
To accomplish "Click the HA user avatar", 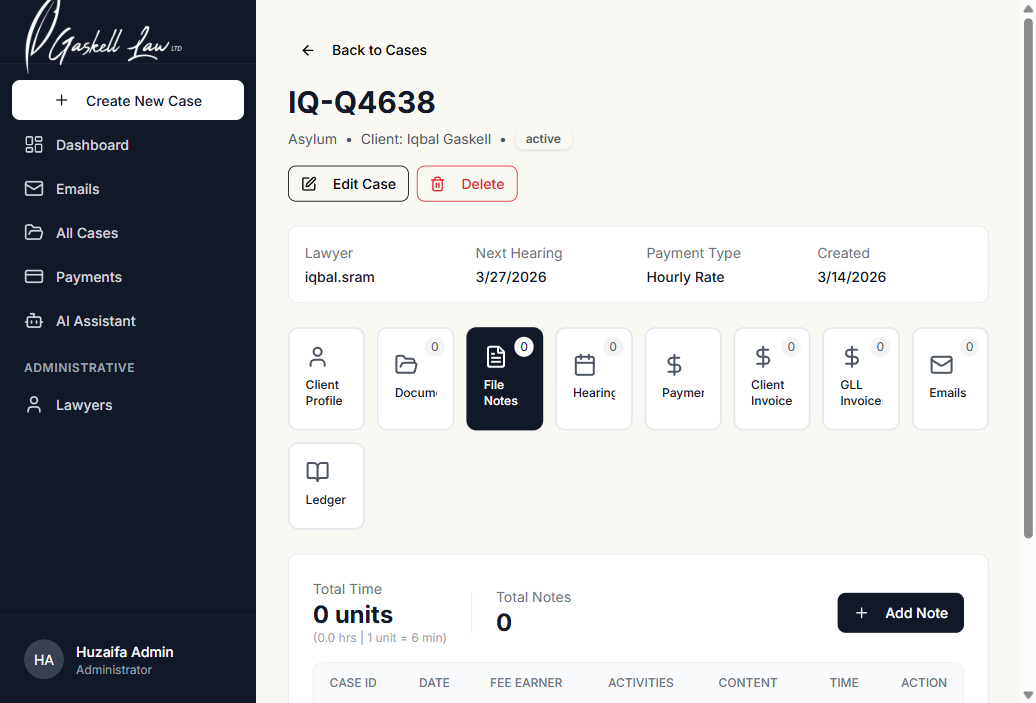I will tap(44, 660).
